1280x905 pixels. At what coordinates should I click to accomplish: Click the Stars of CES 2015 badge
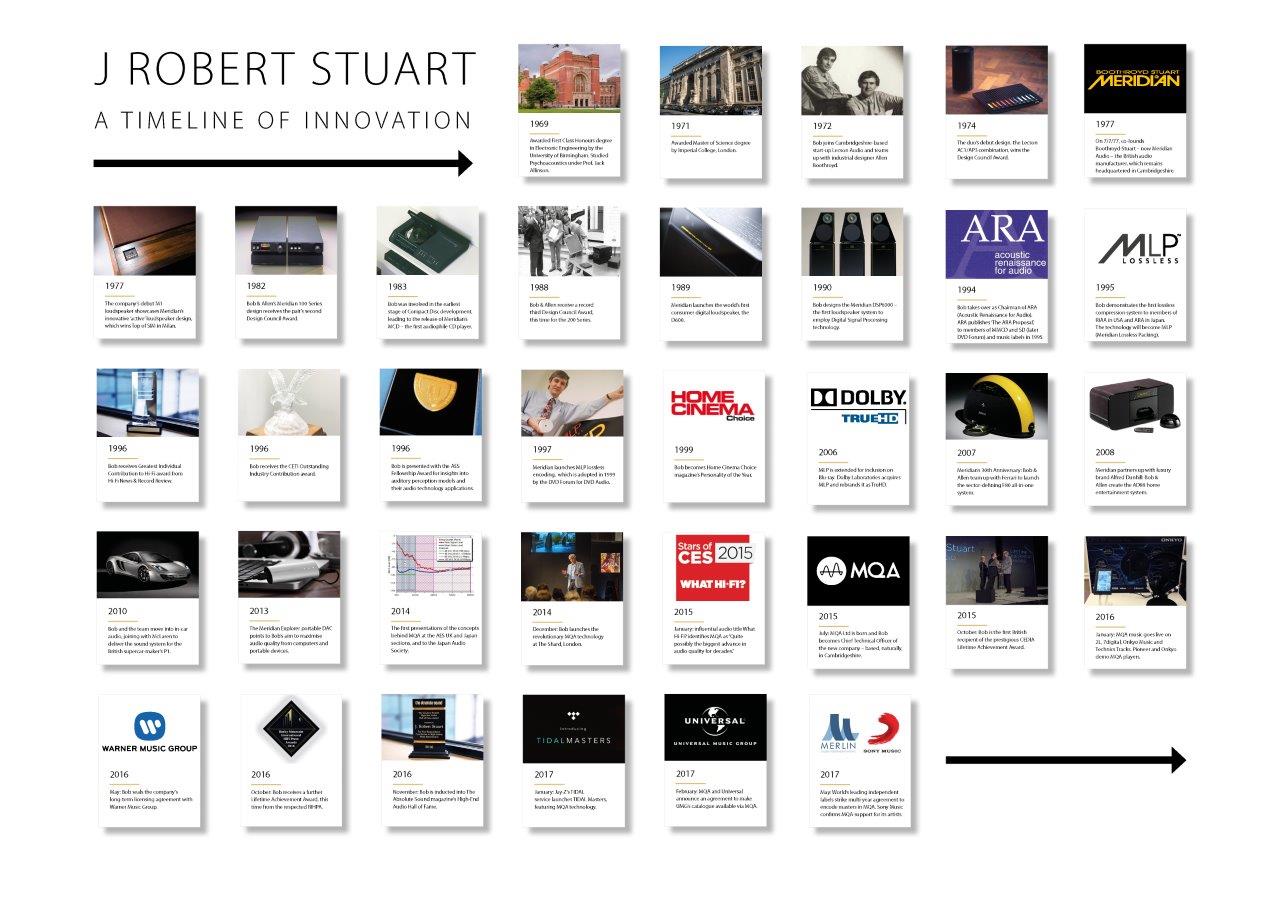coord(713,567)
